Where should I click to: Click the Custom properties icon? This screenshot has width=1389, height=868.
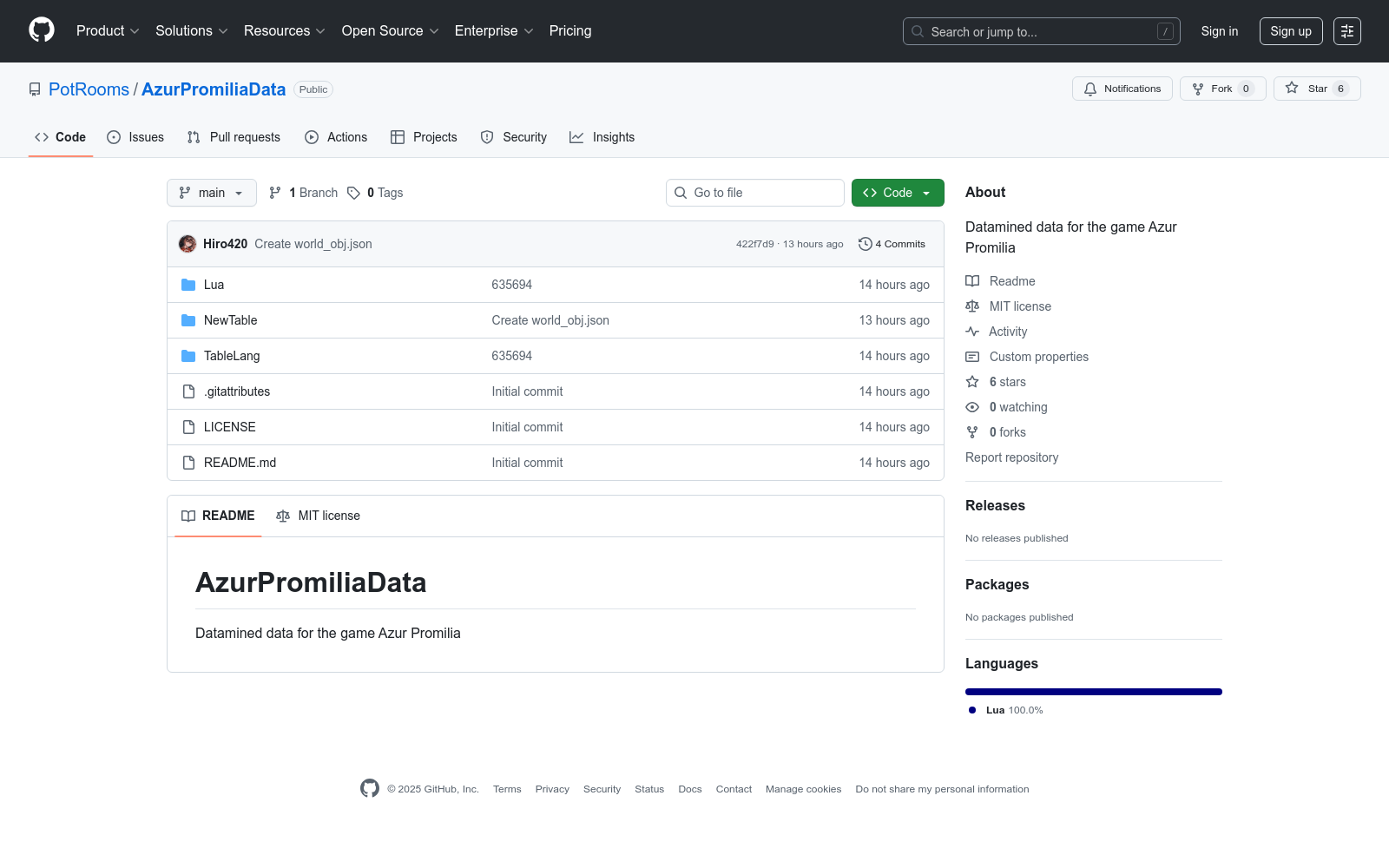point(972,357)
